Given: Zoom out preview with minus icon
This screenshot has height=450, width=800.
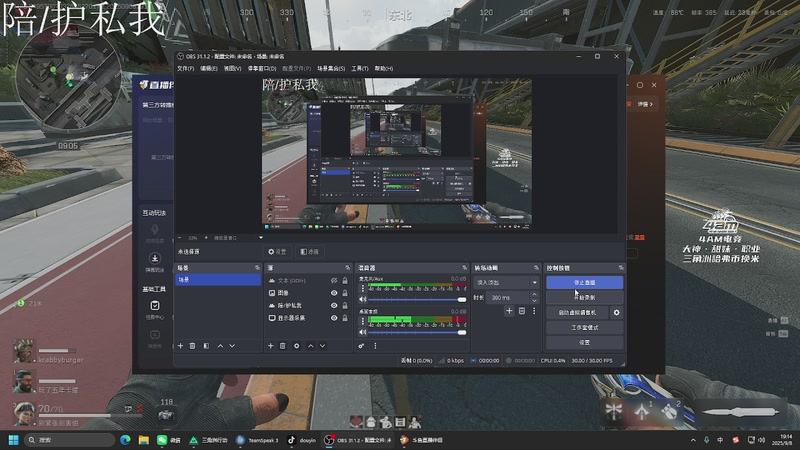Looking at the screenshot, I should click(x=180, y=238).
